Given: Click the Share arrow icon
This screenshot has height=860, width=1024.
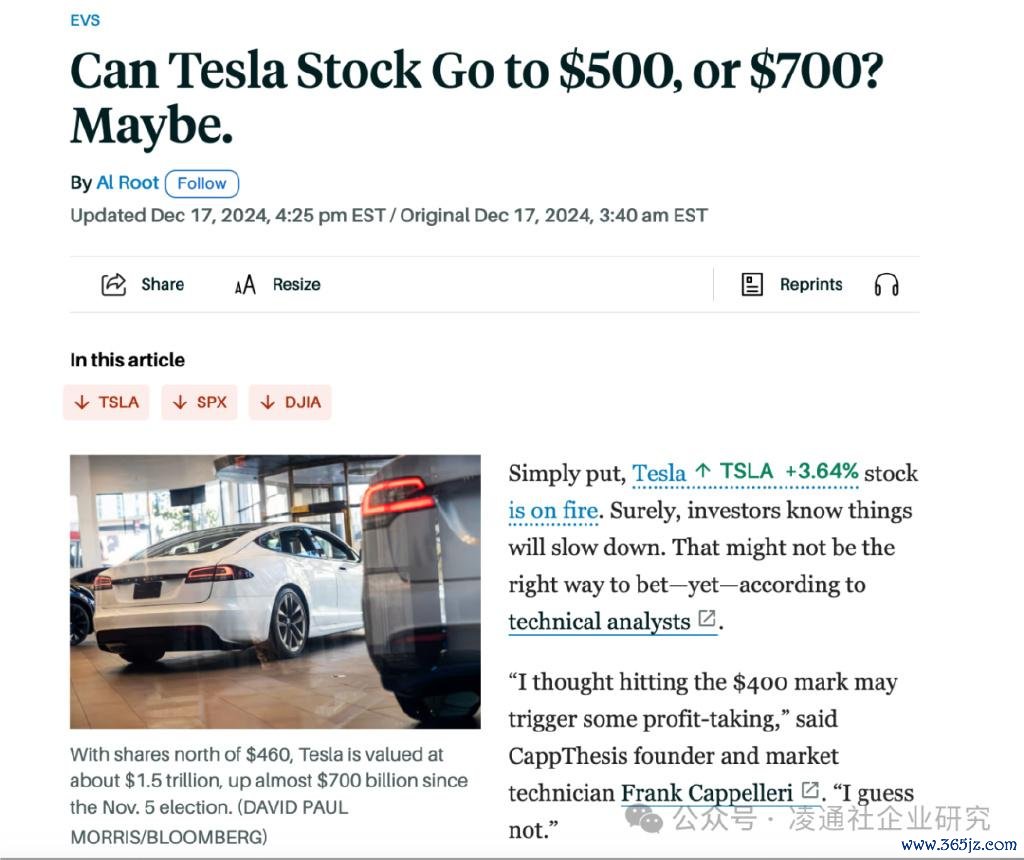Looking at the screenshot, I should (x=114, y=284).
